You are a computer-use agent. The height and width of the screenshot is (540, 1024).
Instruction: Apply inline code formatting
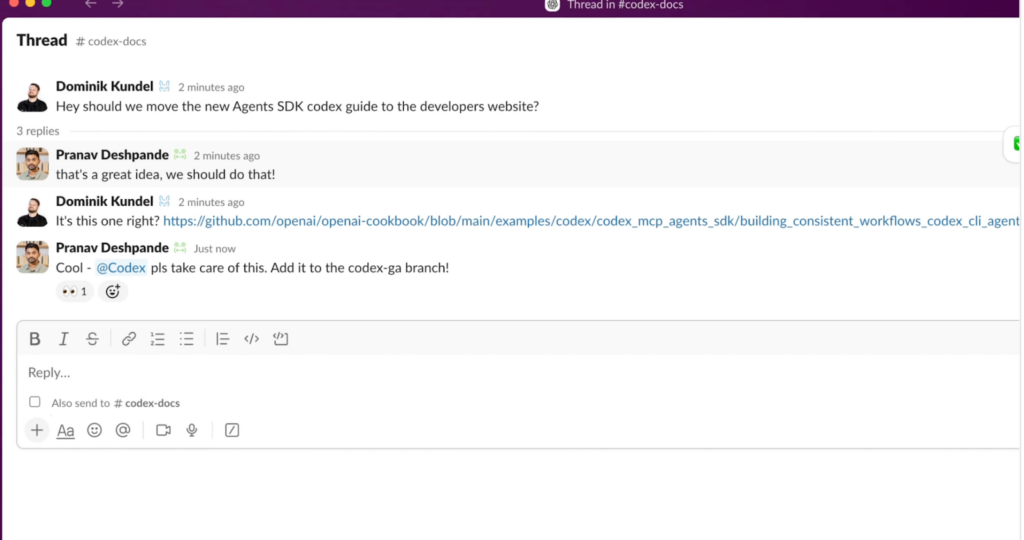pyautogui.click(x=252, y=339)
